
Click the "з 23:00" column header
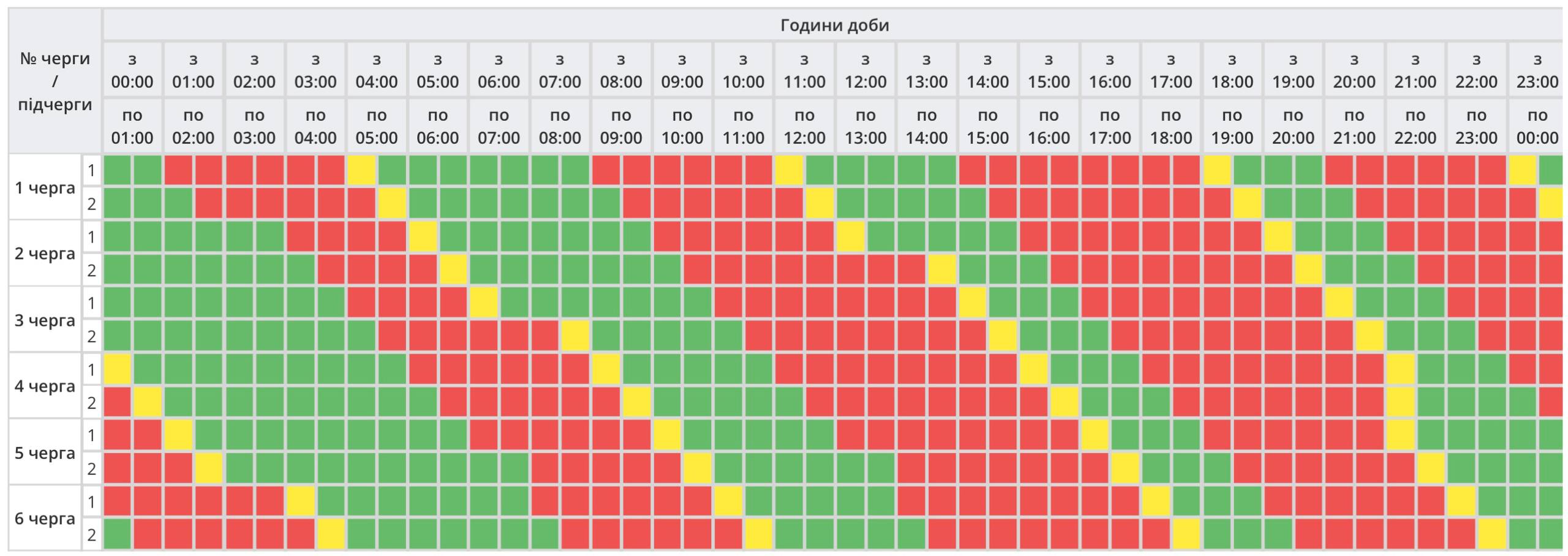1537,70
